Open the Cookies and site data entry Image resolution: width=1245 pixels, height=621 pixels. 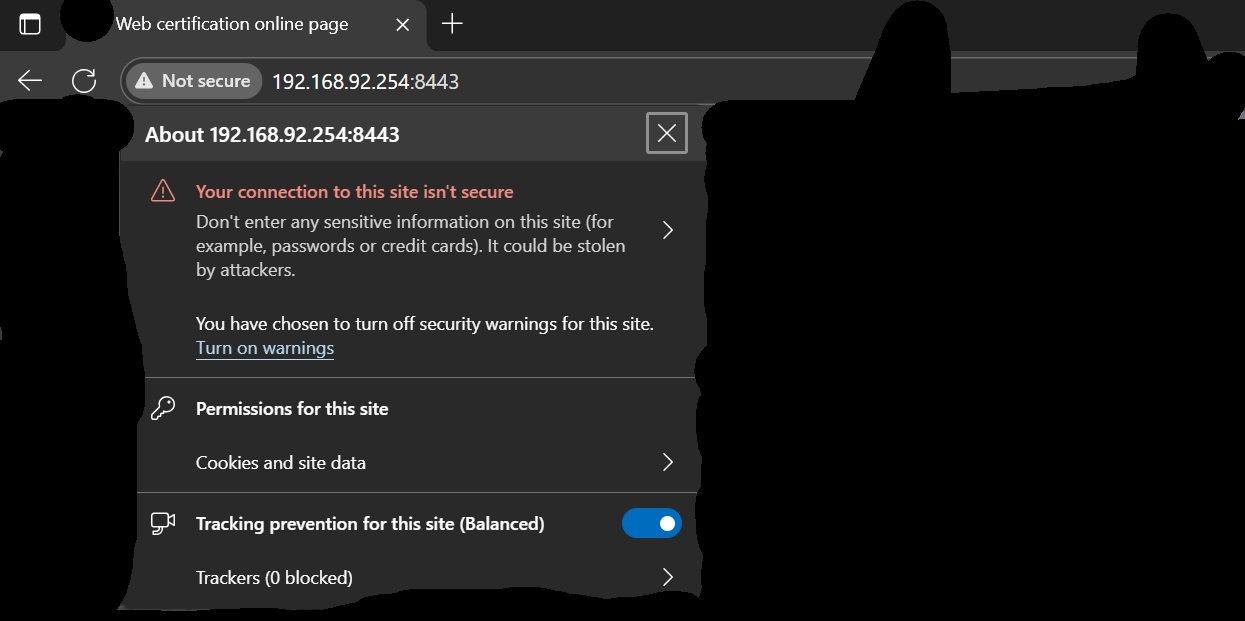(281, 462)
